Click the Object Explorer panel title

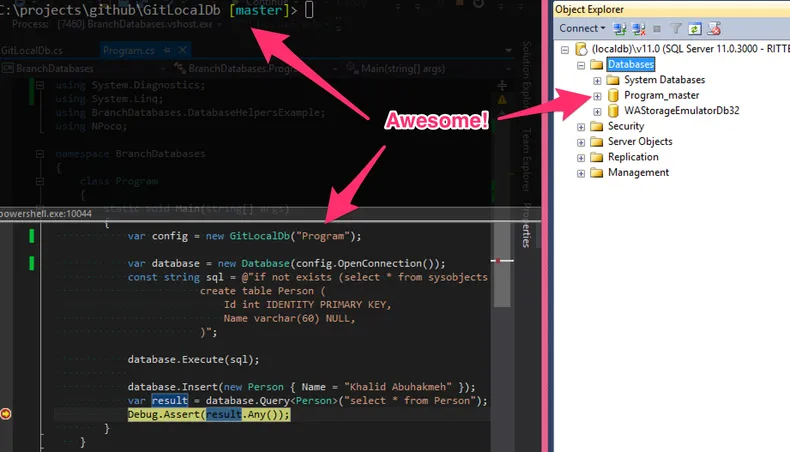click(x=589, y=10)
